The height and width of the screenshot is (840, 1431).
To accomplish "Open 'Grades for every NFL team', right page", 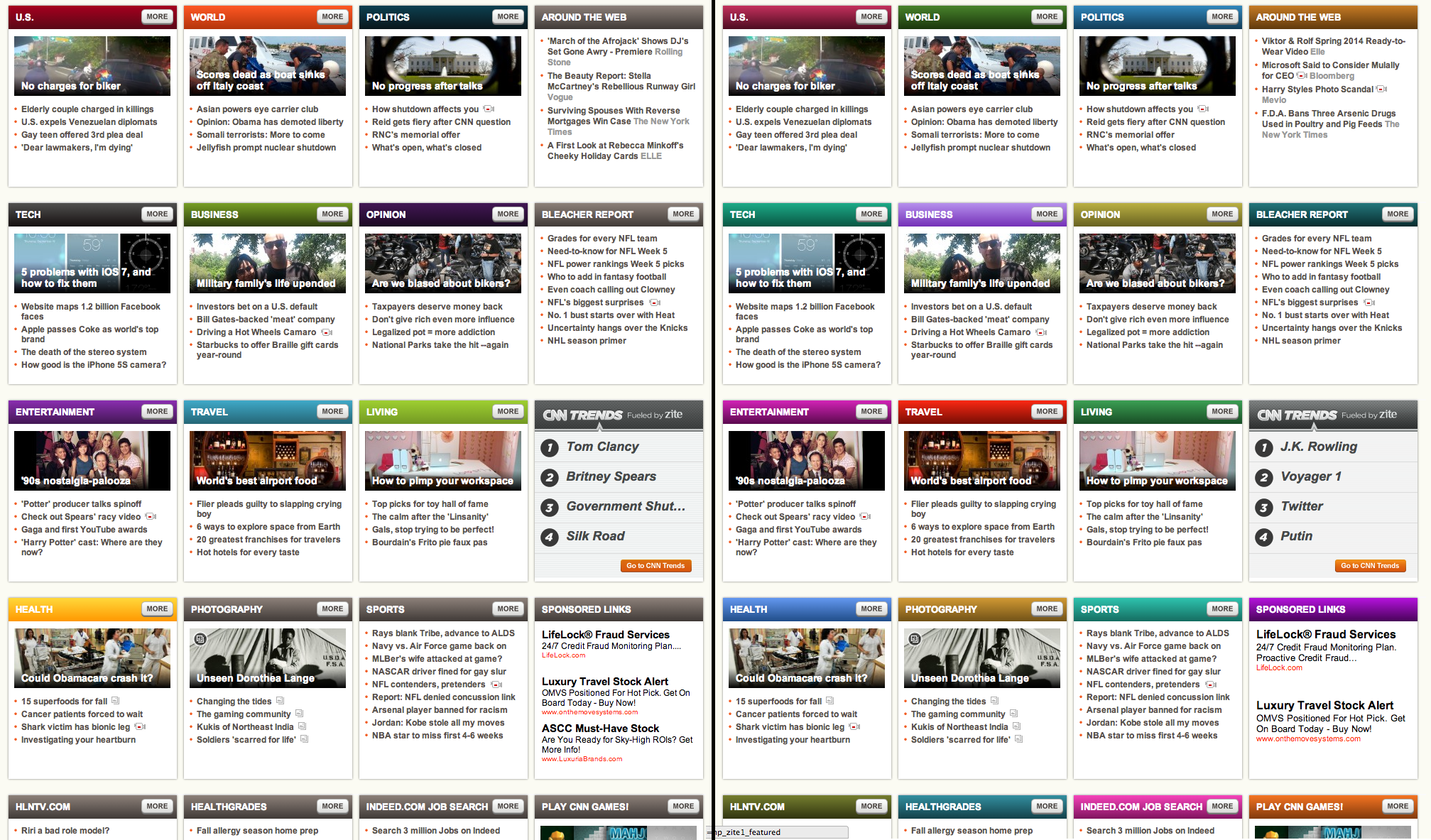I will point(1317,239).
